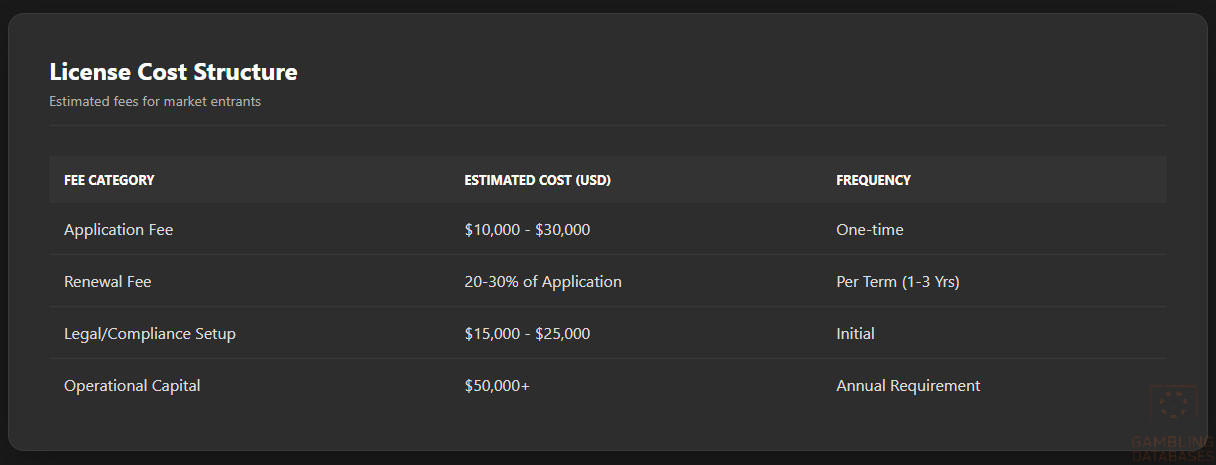Viewport: 1216px width, 465px height.
Task: Select the $50,000+ cost cell
Action: pyautogui.click(x=497, y=386)
